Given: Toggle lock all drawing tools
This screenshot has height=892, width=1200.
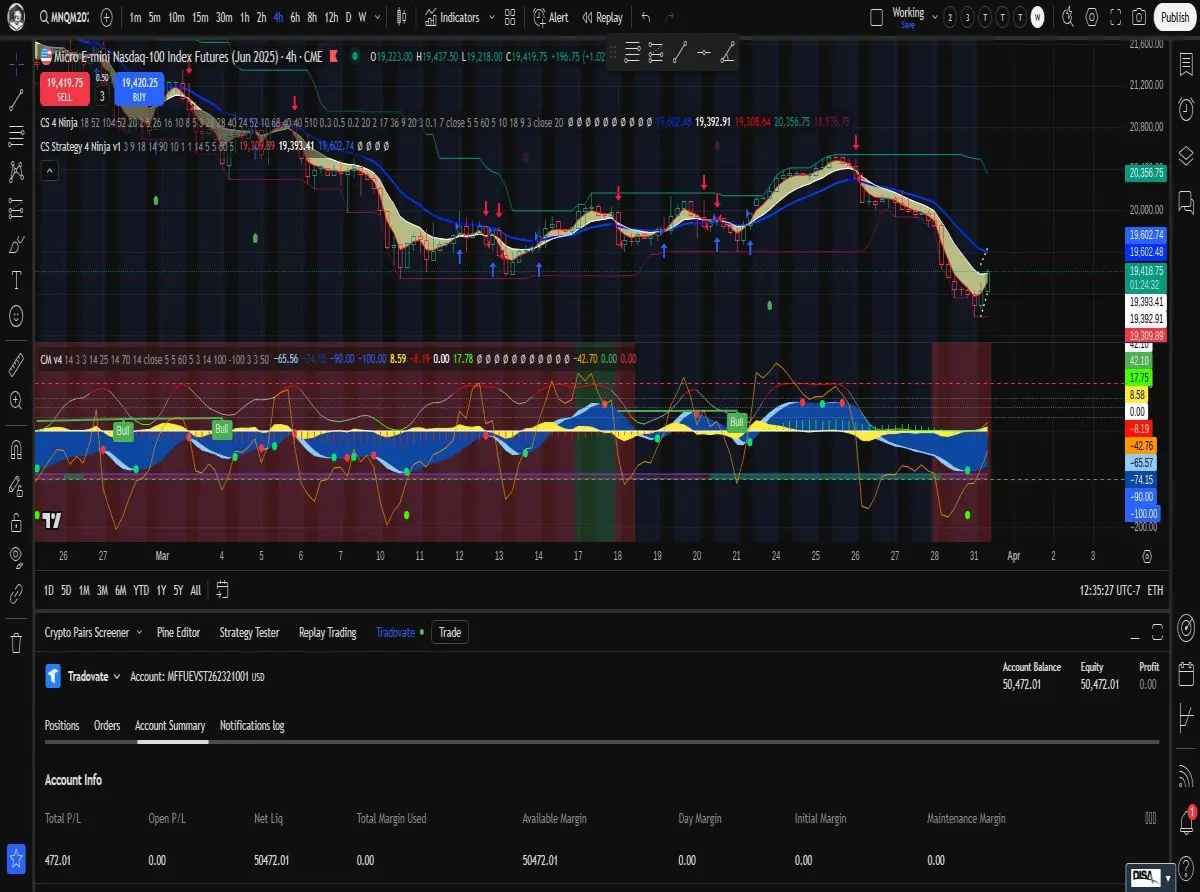Looking at the screenshot, I should point(16,522).
